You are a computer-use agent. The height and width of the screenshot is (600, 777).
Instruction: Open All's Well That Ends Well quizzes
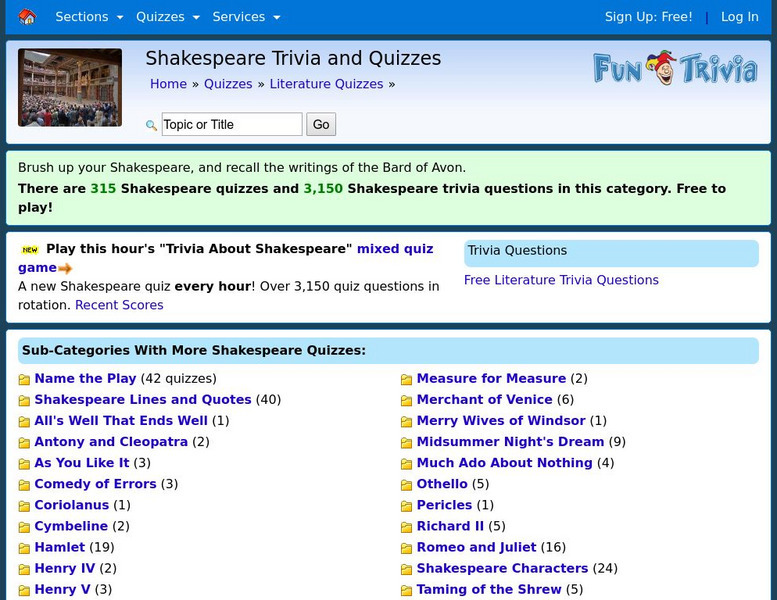pos(121,421)
